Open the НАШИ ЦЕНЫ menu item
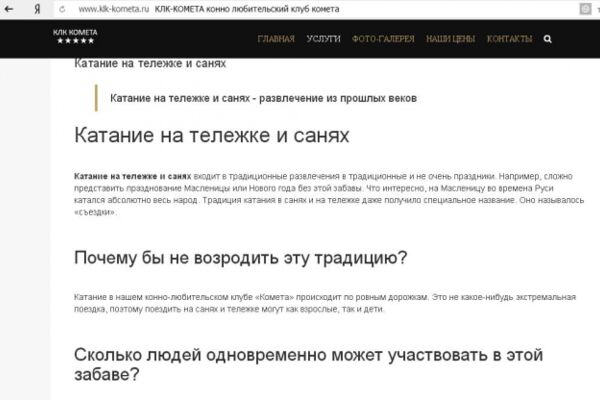The height and width of the screenshot is (400, 600). (x=450, y=39)
